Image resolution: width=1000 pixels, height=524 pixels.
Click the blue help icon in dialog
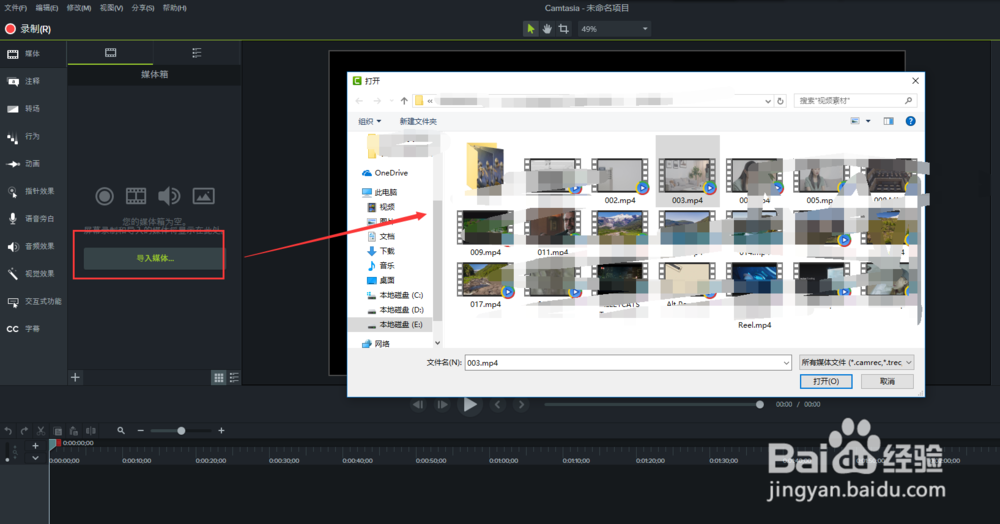click(x=910, y=121)
